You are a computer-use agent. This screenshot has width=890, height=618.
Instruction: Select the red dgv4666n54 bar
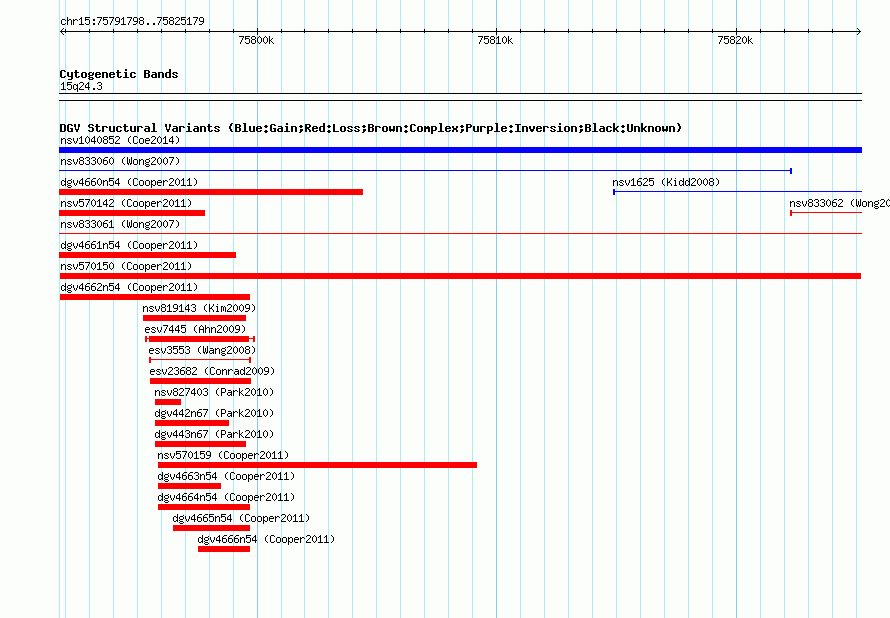click(224, 549)
